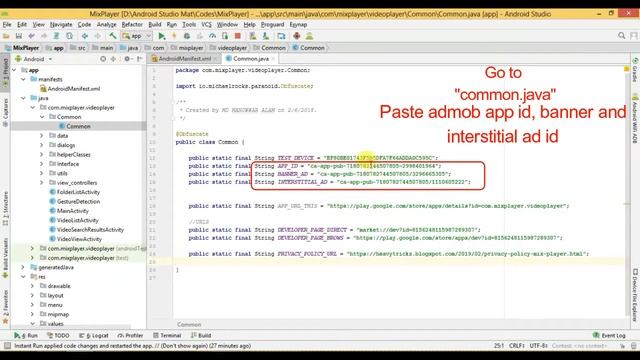Collapse the app module node
Screen dimensions: 640x360
(x=14, y=70)
